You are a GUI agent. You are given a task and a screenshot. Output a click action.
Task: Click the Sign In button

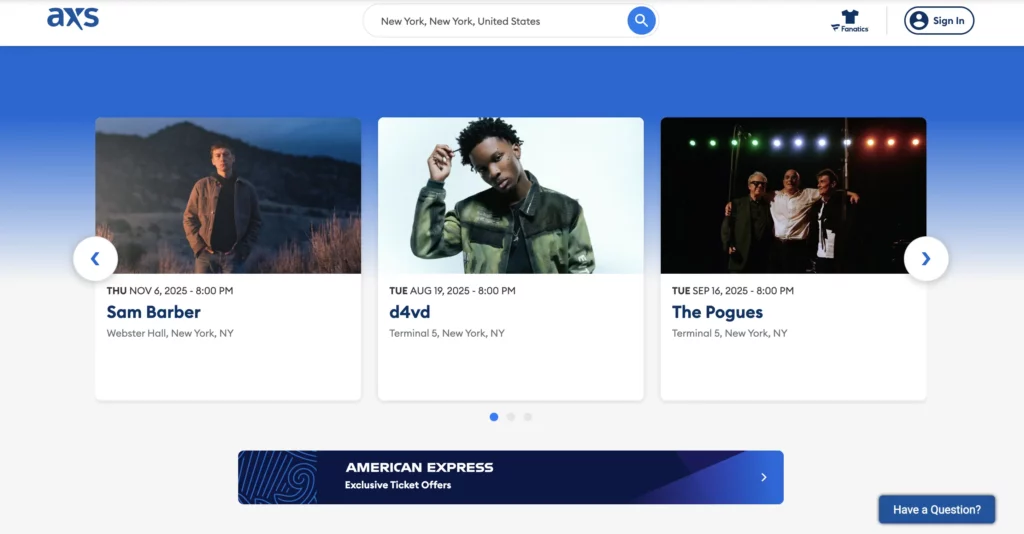[938, 21]
